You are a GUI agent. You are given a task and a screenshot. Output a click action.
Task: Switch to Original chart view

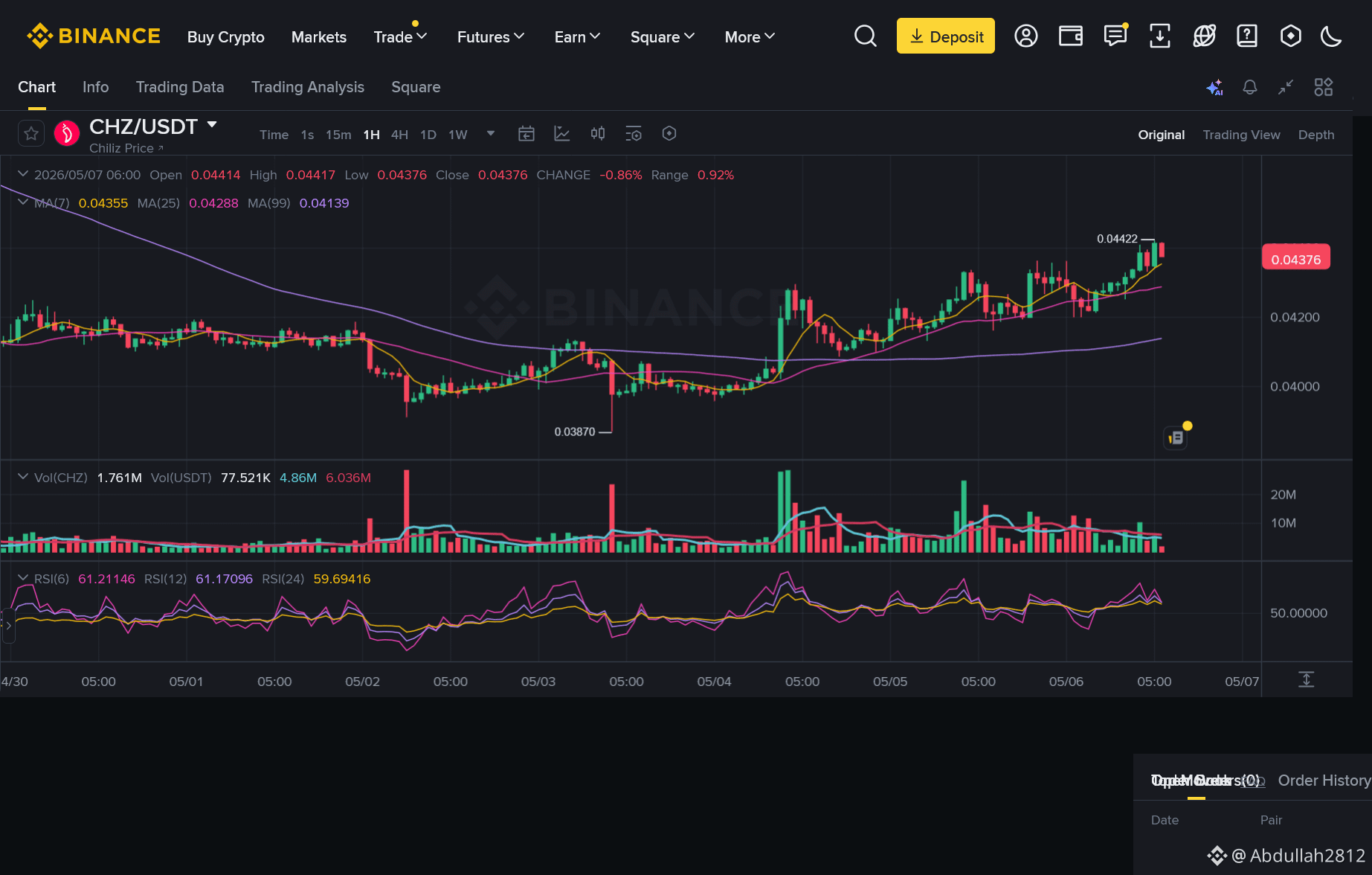[1162, 135]
